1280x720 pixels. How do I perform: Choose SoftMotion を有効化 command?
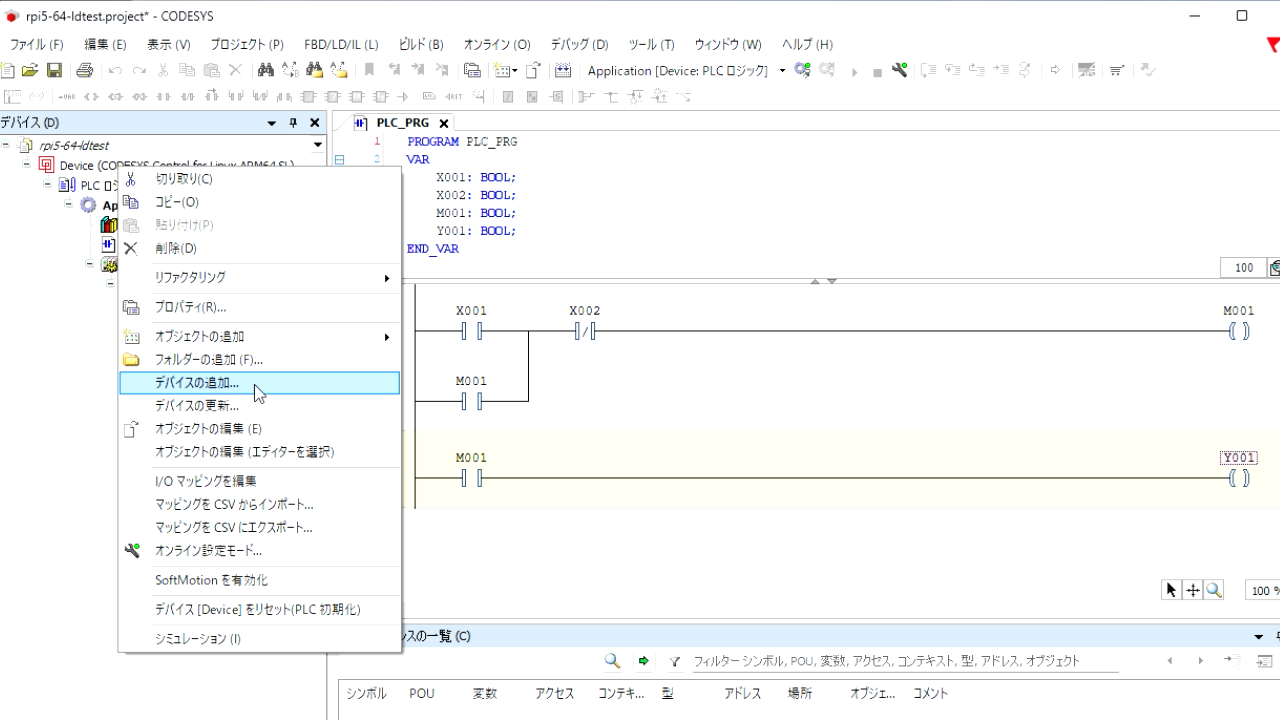211,580
